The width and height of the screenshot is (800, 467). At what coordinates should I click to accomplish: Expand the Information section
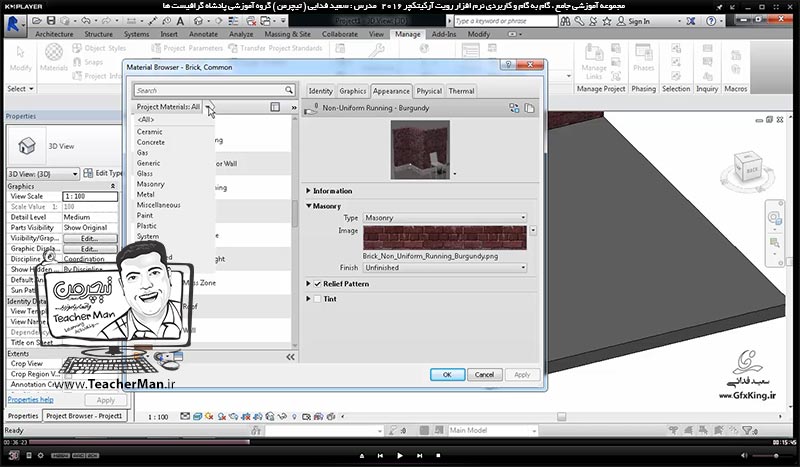308,190
